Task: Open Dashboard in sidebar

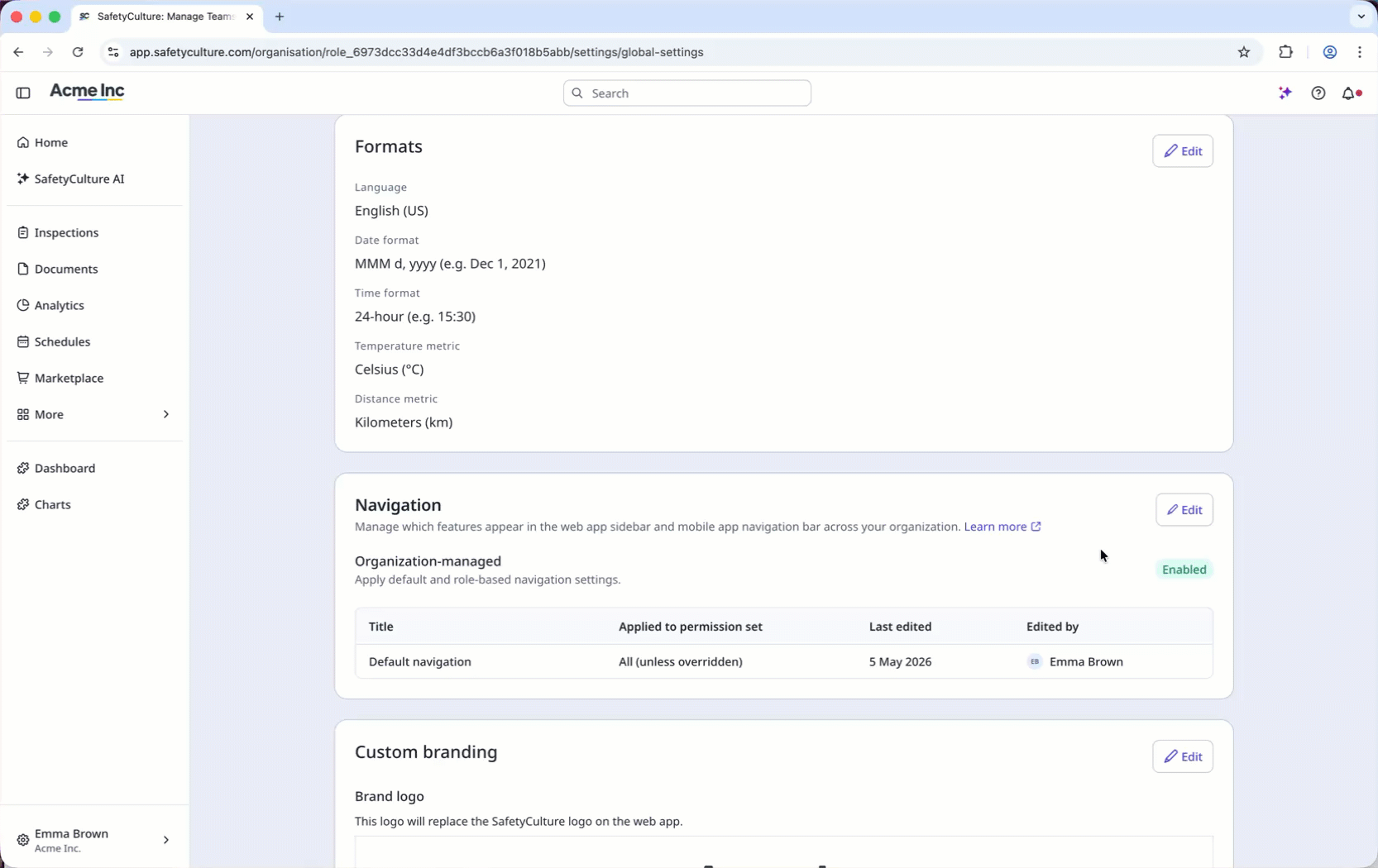Action: click(x=94, y=468)
